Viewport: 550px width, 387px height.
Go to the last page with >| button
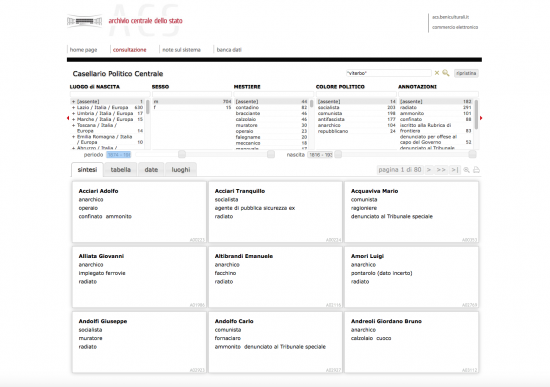[x=455, y=170]
